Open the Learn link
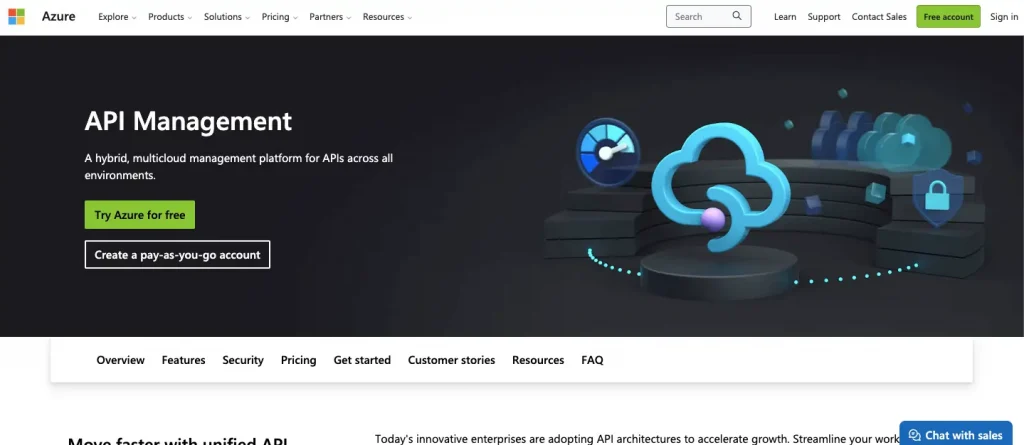 coord(785,17)
